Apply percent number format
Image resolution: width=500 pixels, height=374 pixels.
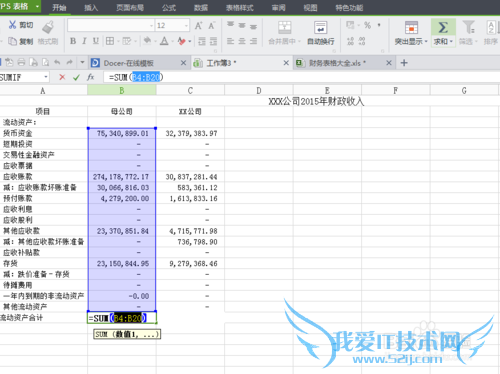[x=367, y=25]
